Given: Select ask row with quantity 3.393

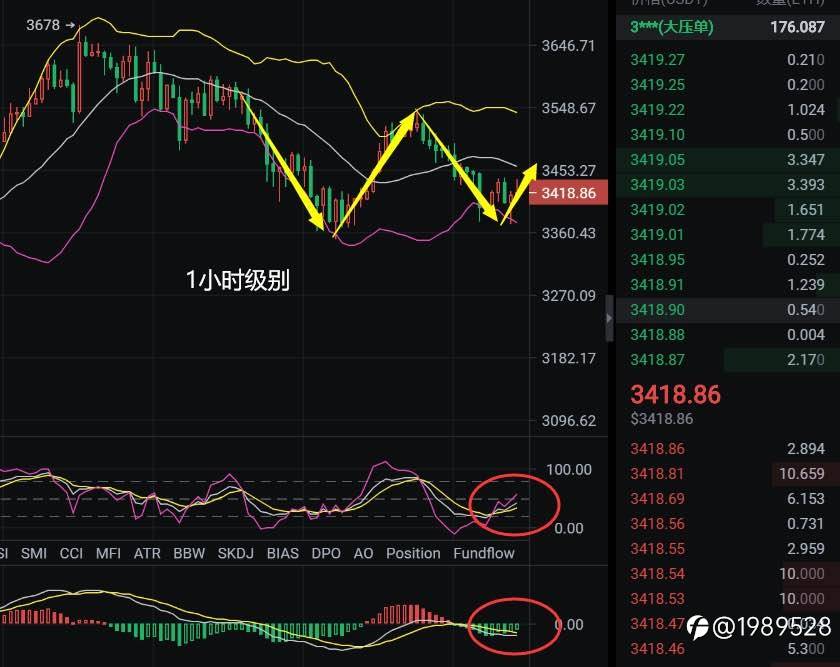Looking at the screenshot, I should pos(728,184).
